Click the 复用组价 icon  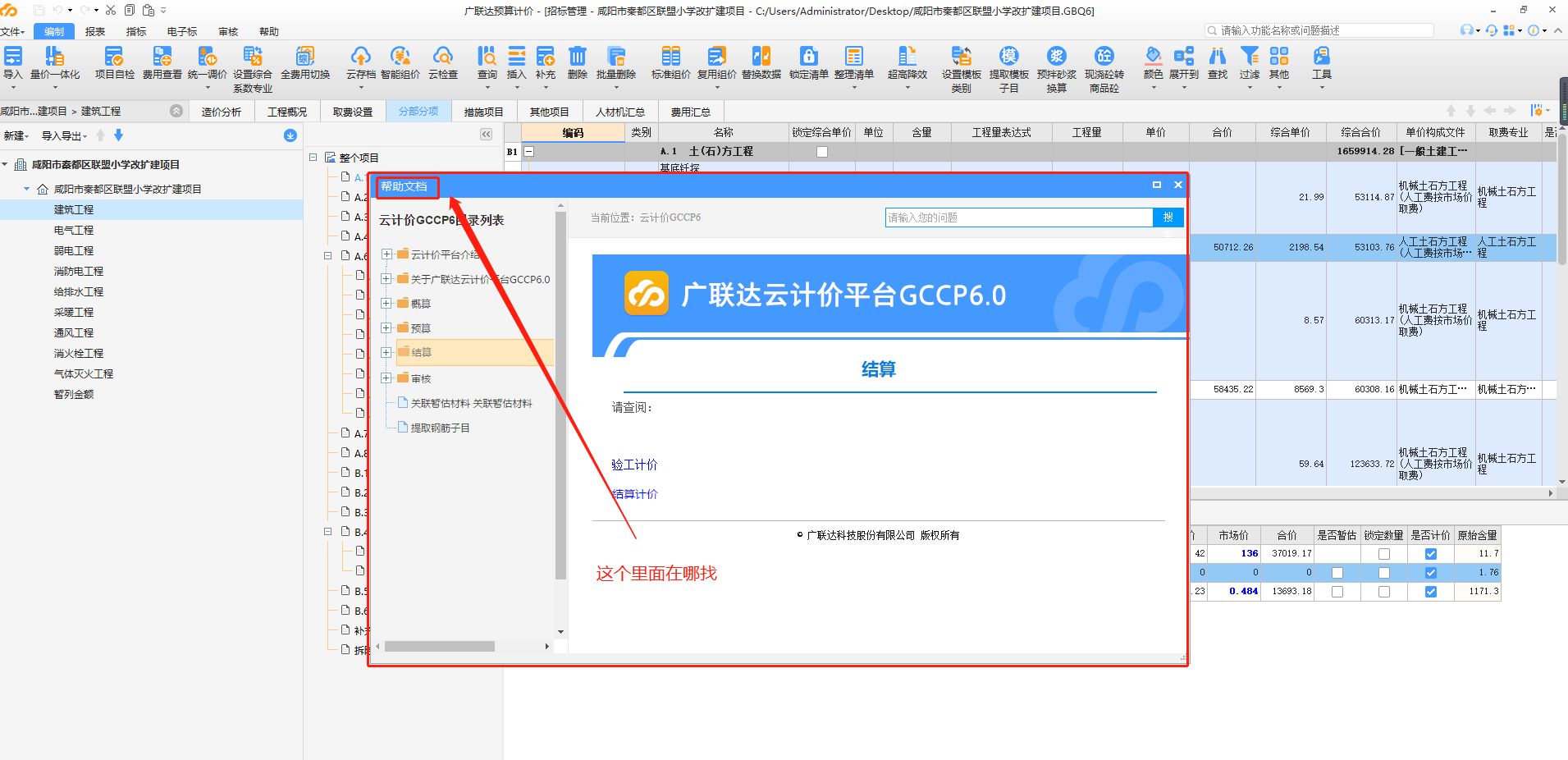pyautogui.click(x=717, y=56)
